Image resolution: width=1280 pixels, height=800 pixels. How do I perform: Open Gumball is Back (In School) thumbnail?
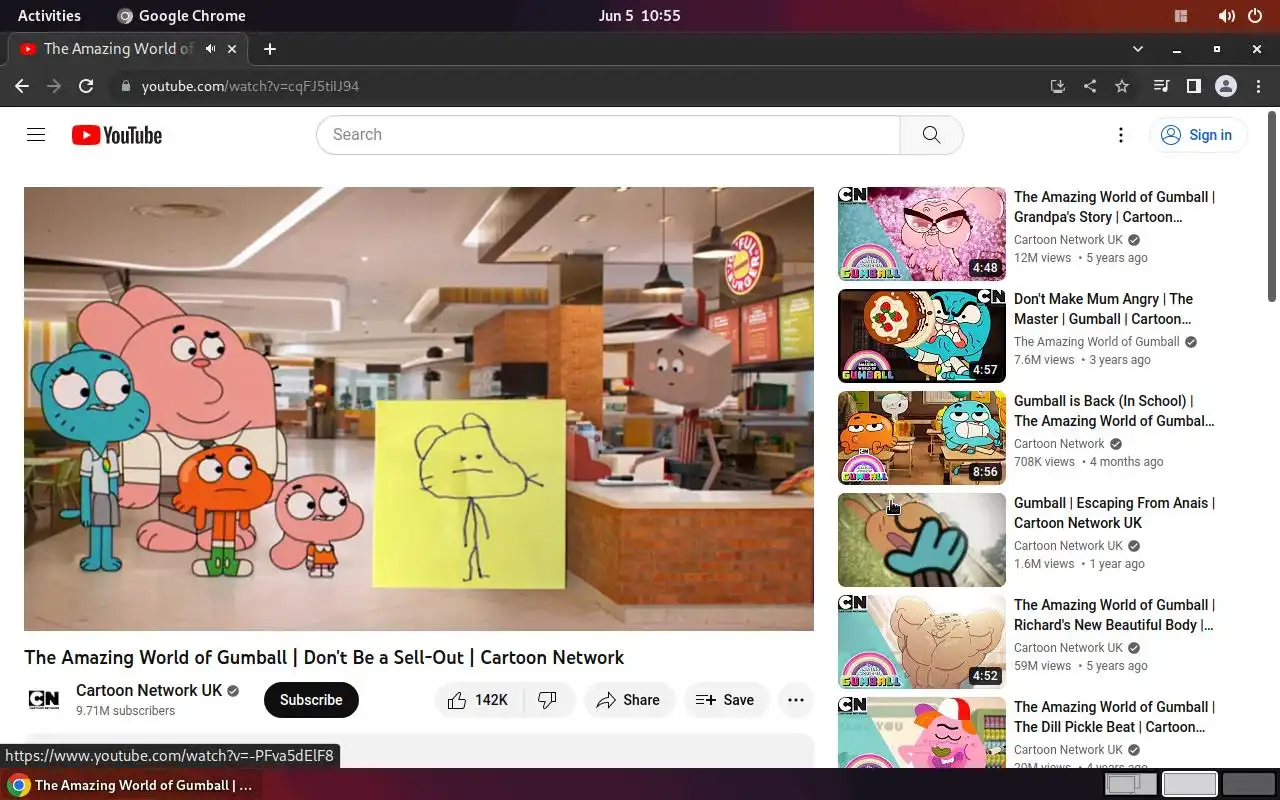click(922, 438)
